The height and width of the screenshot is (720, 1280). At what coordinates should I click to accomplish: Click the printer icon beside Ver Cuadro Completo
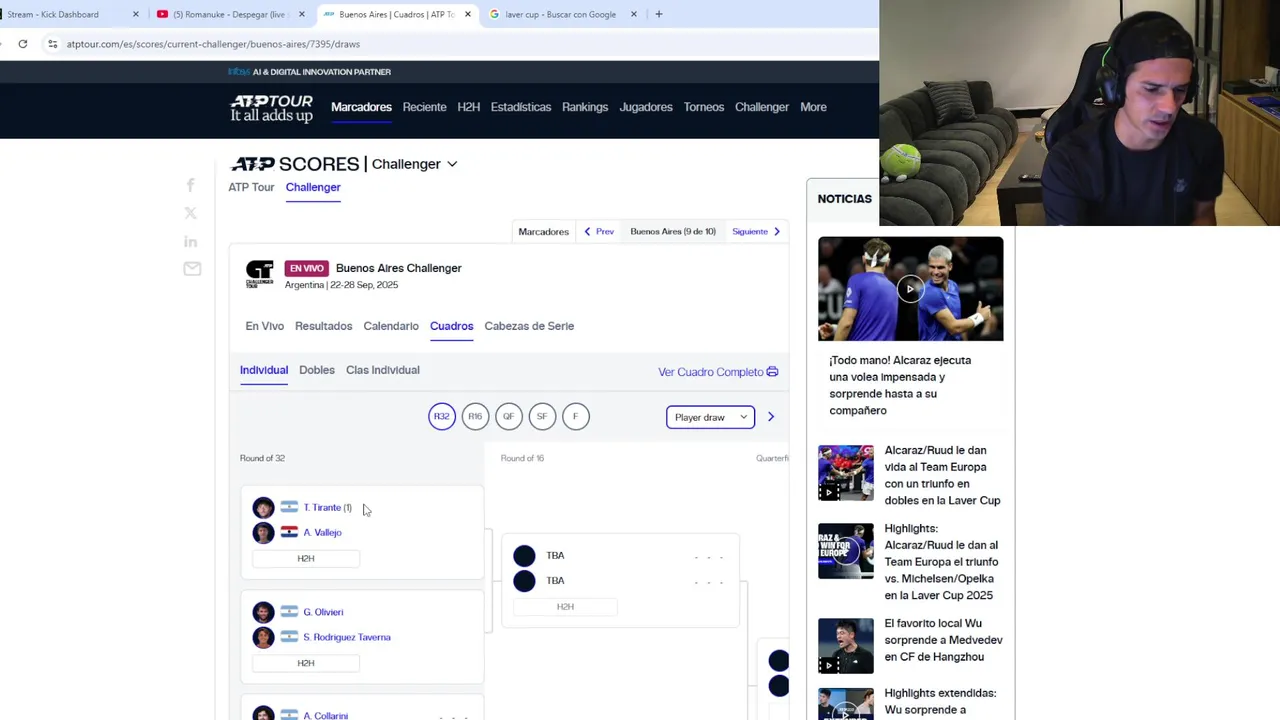pyautogui.click(x=772, y=372)
